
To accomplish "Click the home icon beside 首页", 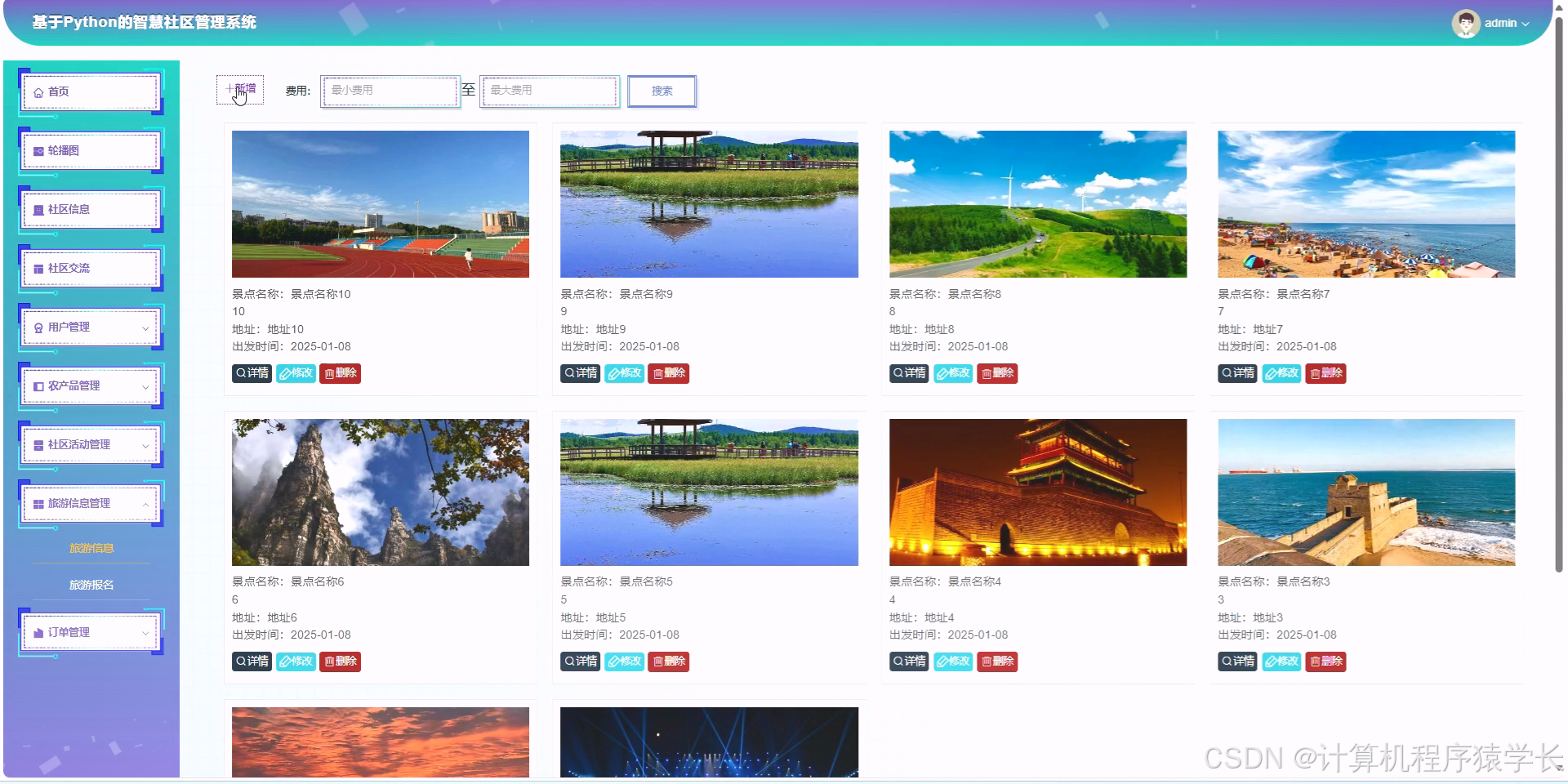I will tap(38, 92).
